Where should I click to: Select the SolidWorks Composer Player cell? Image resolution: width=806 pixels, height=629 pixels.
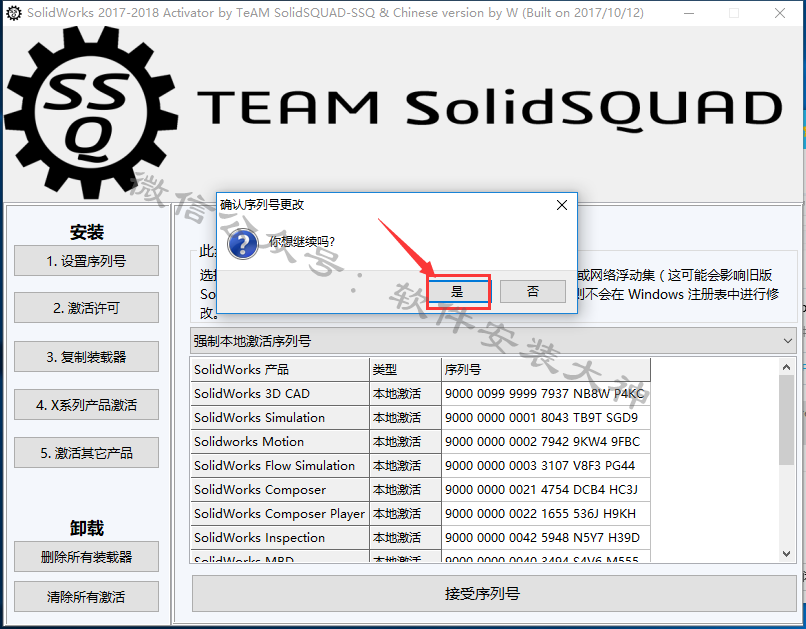click(280, 513)
